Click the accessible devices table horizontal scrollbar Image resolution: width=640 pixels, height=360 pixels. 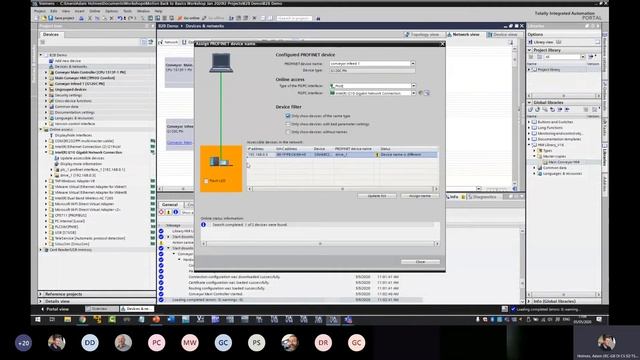(342, 189)
